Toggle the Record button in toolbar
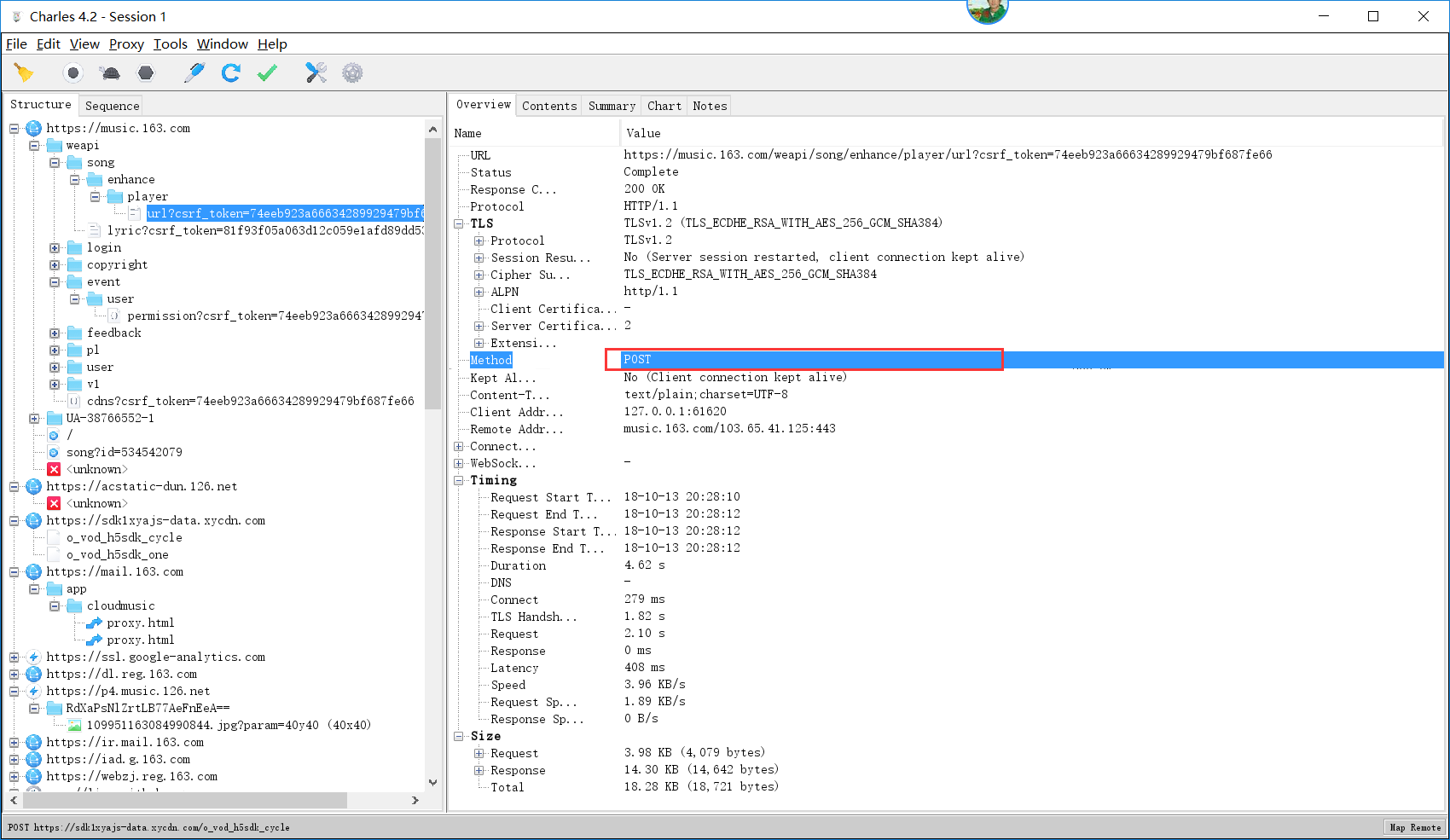1450x840 pixels. [73, 73]
